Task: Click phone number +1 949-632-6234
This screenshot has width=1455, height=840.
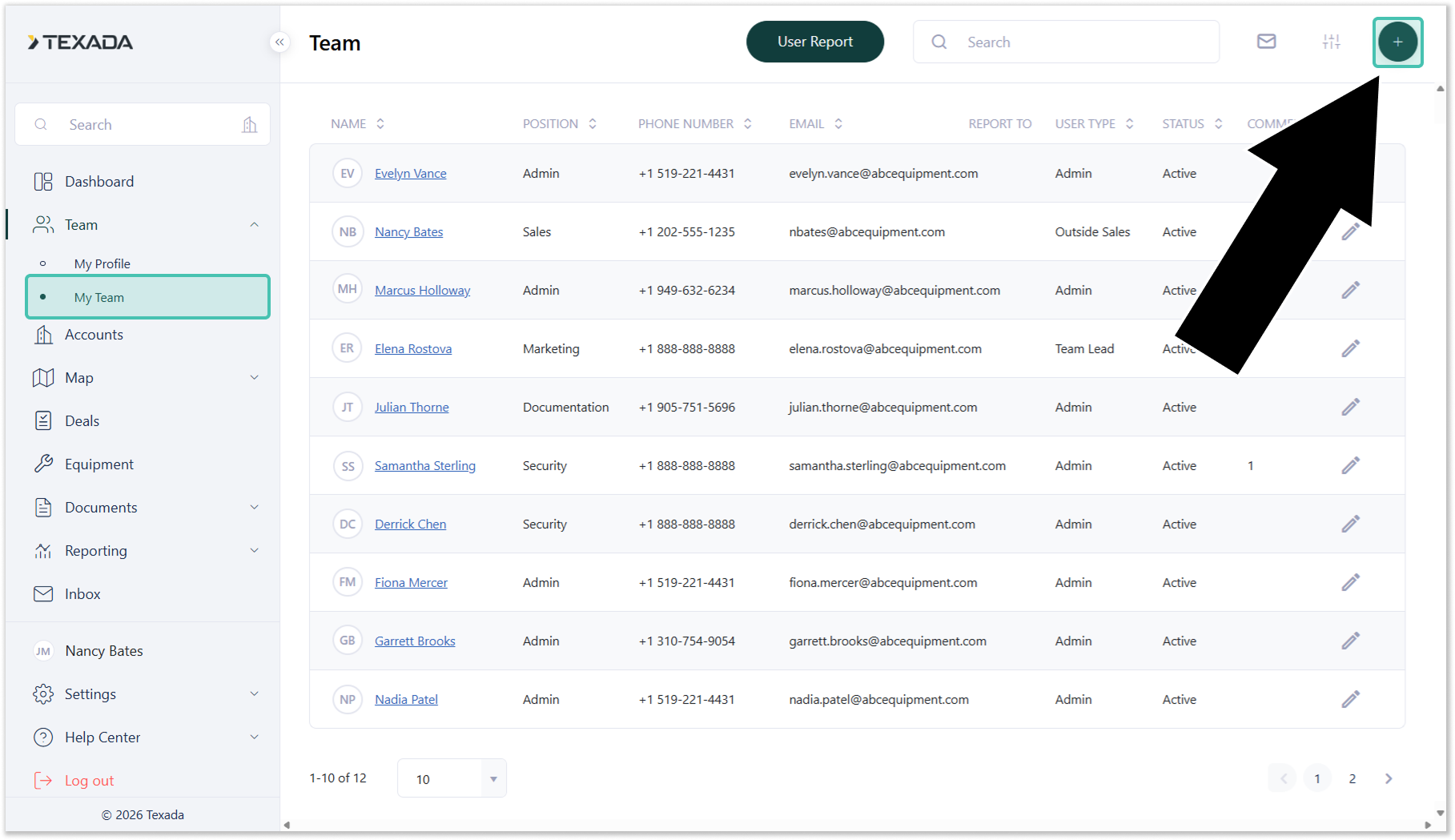Action: (686, 290)
